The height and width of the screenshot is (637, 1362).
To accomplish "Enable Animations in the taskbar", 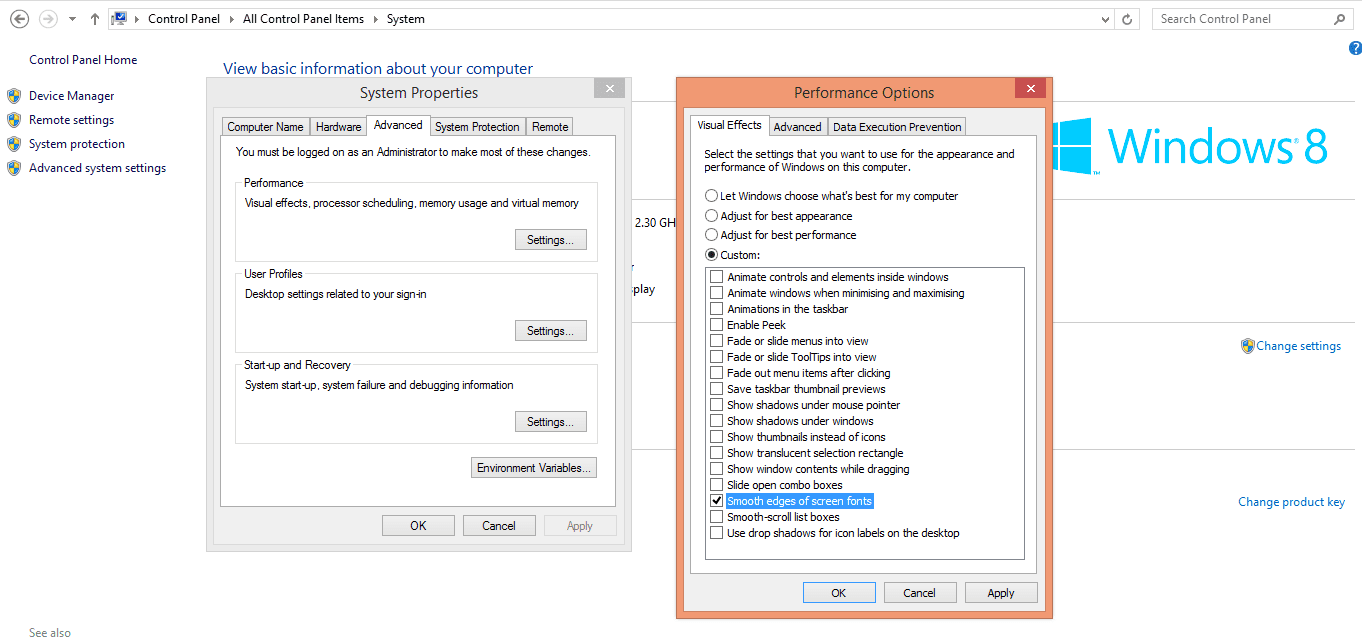I will click(716, 309).
